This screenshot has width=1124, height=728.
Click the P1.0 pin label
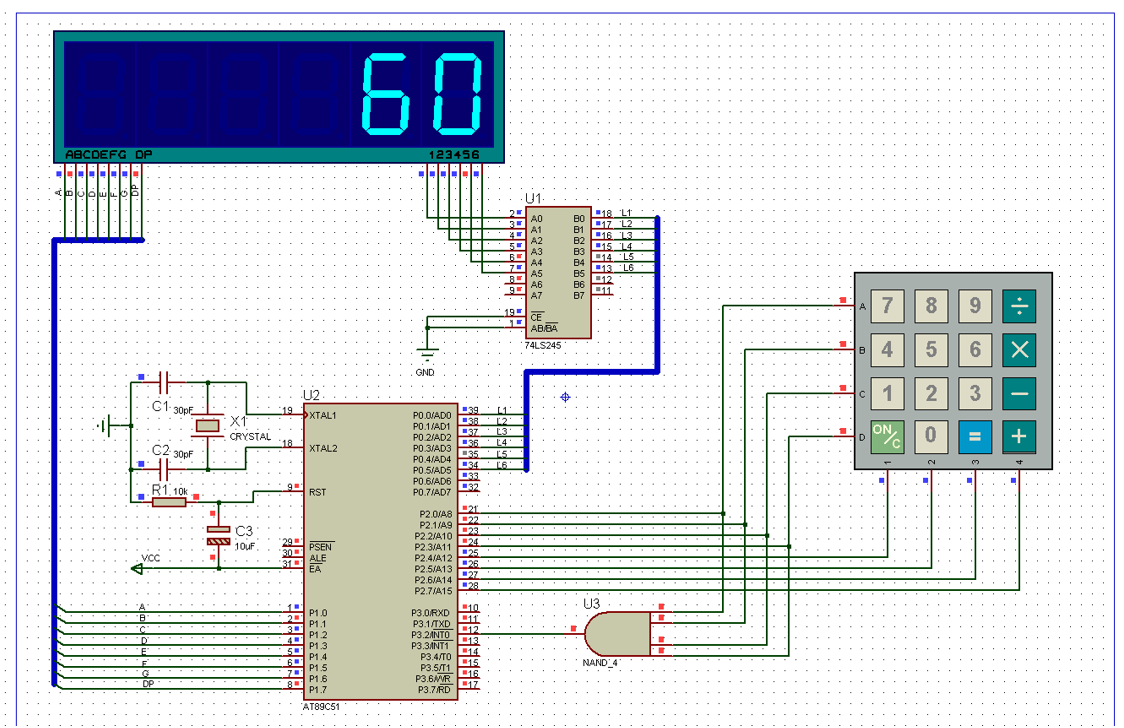[318, 613]
